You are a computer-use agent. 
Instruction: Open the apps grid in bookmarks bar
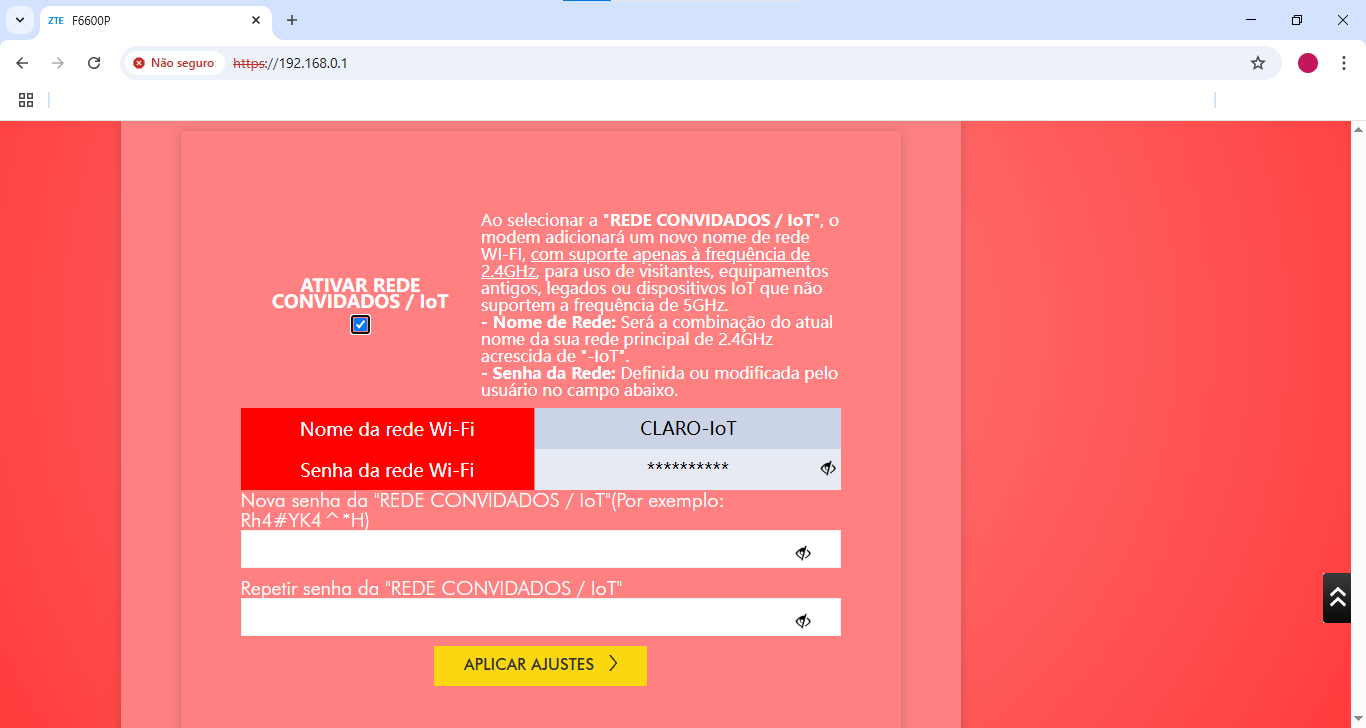(x=26, y=100)
